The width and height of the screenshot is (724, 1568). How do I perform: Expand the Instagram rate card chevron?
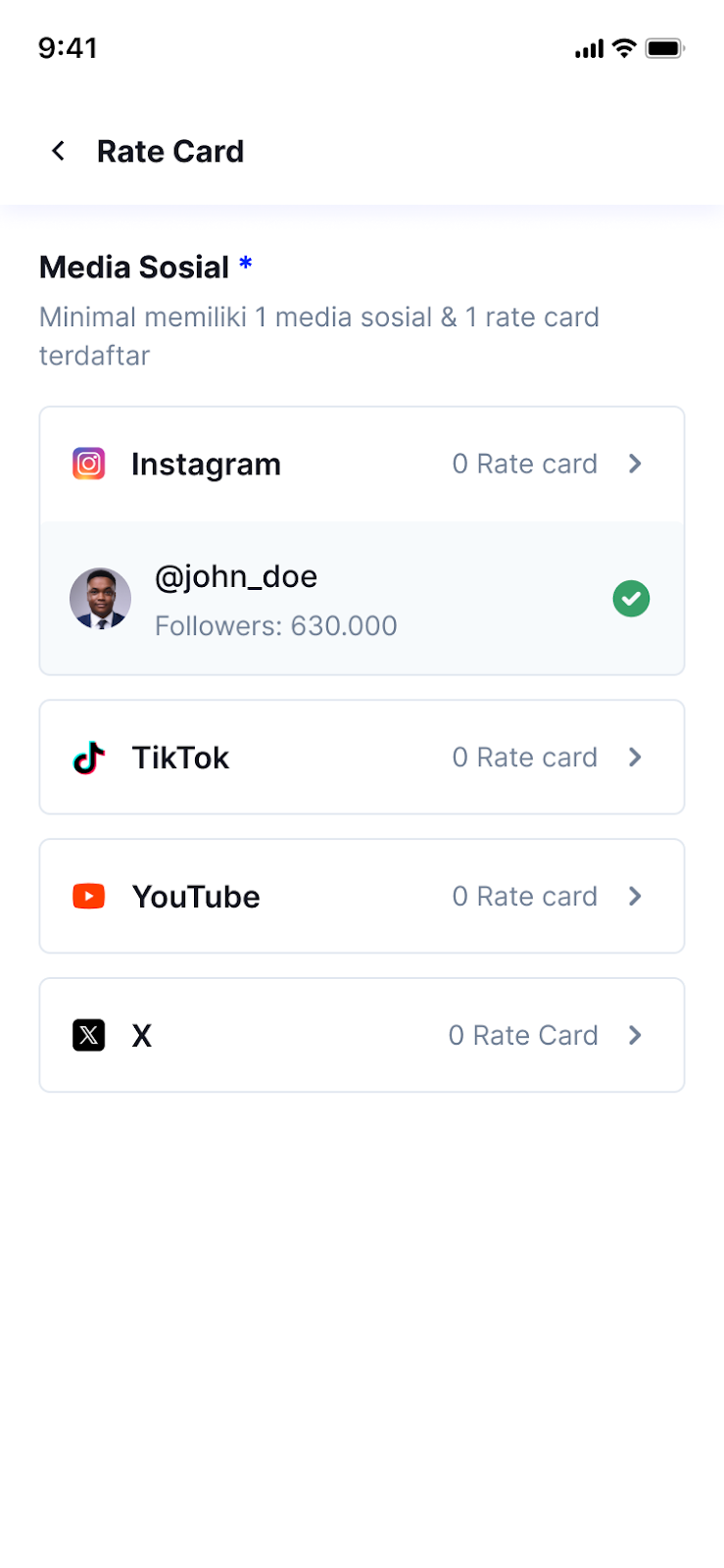[635, 464]
